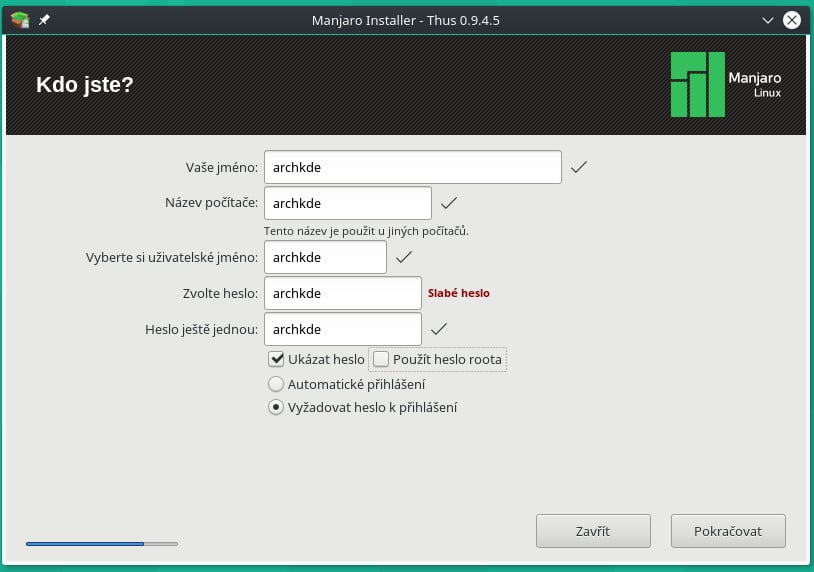
Task: Focus the uživatelské jméno input field
Action: pyautogui.click(x=325, y=257)
